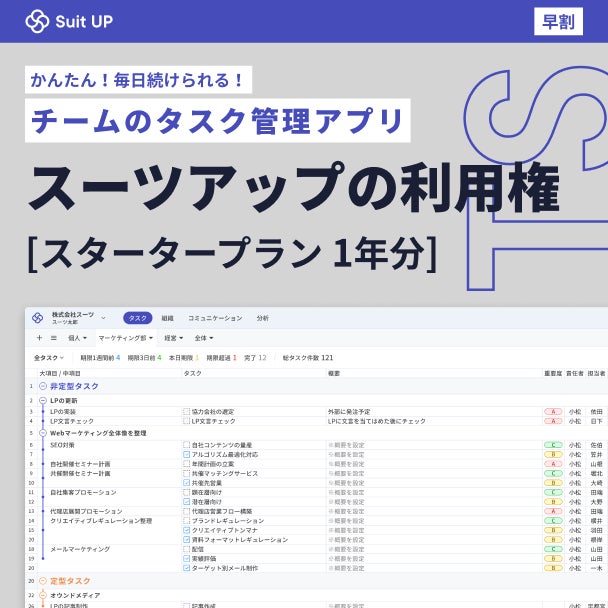
Task: Filter by 期限超過 count
Action: [x=221, y=358]
